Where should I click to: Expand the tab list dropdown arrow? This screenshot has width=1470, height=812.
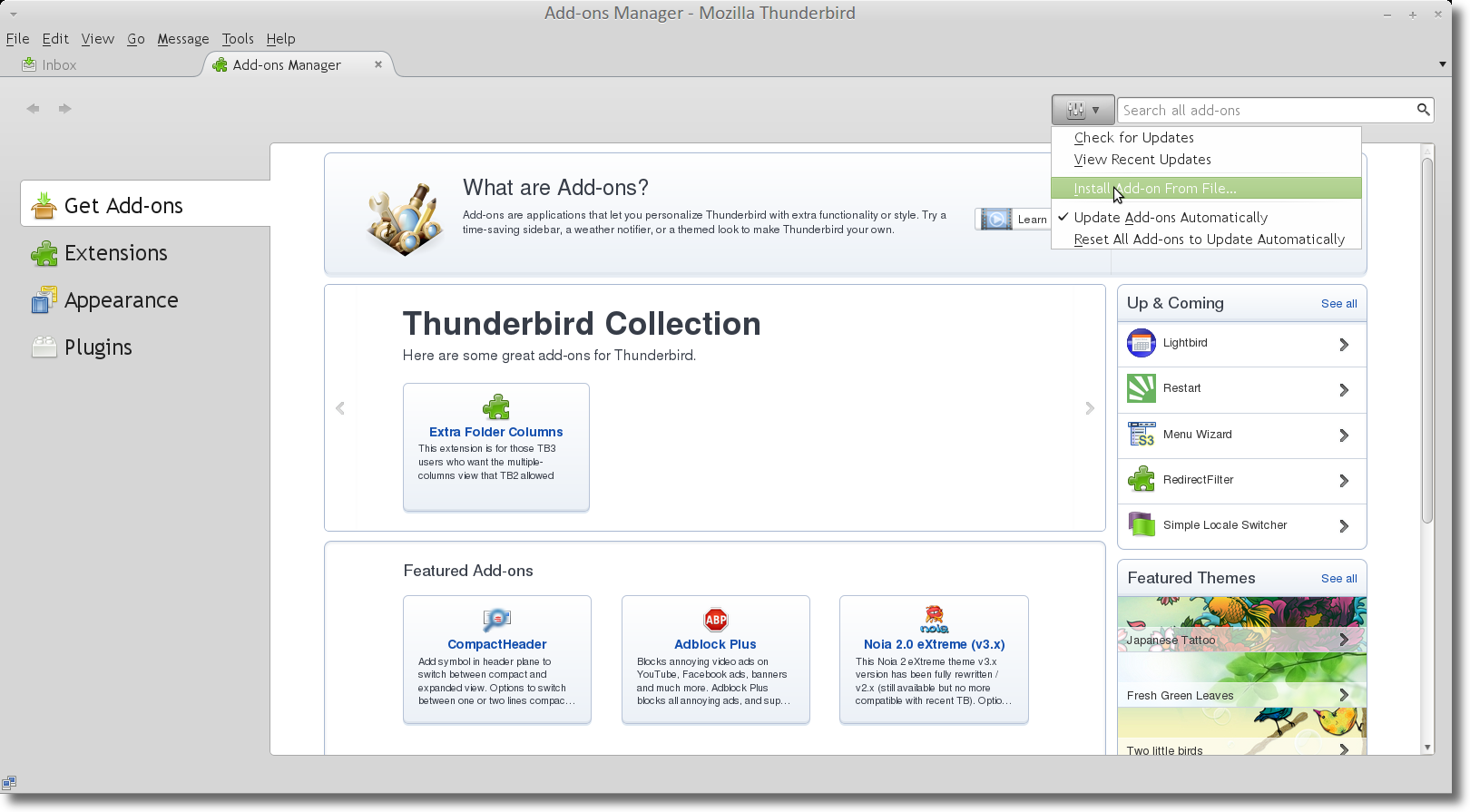coord(1442,64)
